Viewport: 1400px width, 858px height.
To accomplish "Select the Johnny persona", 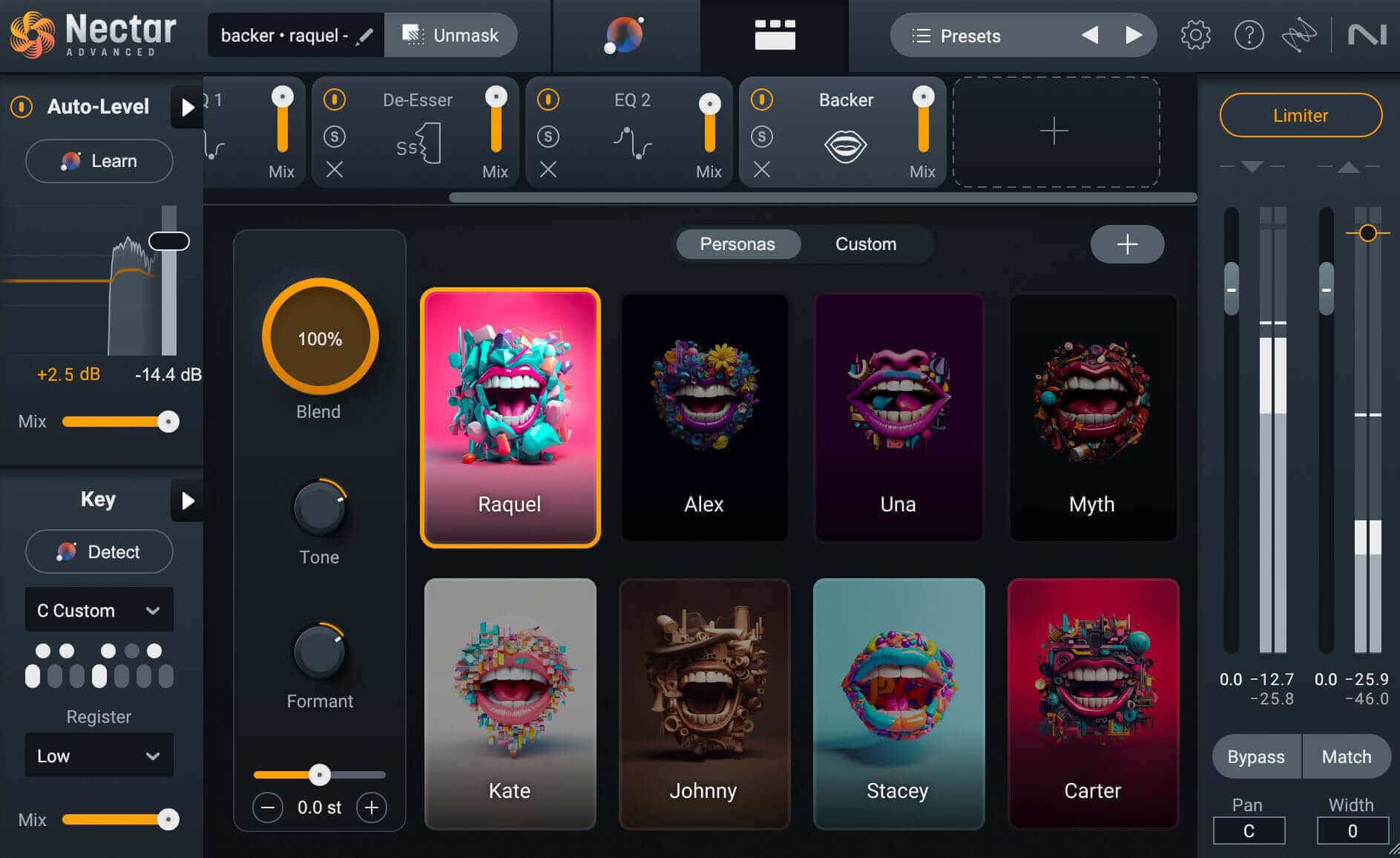I will [x=704, y=704].
